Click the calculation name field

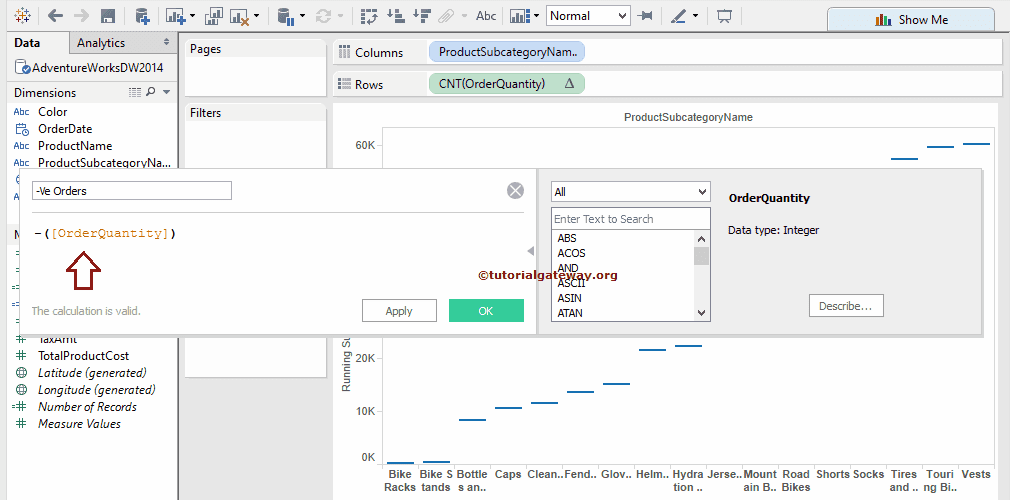click(x=131, y=190)
